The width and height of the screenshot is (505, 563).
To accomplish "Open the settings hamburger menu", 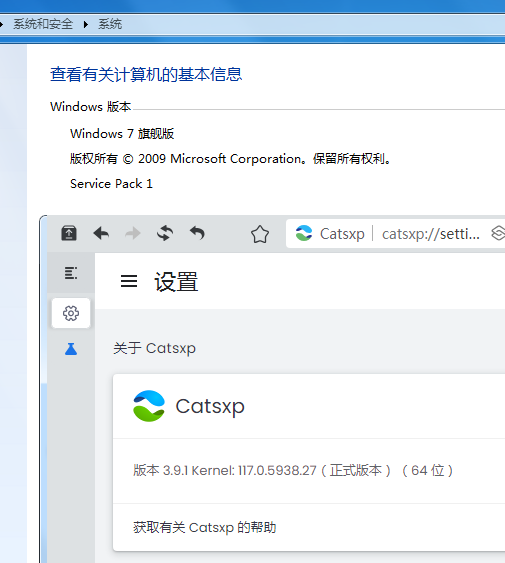I will click(129, 281).
